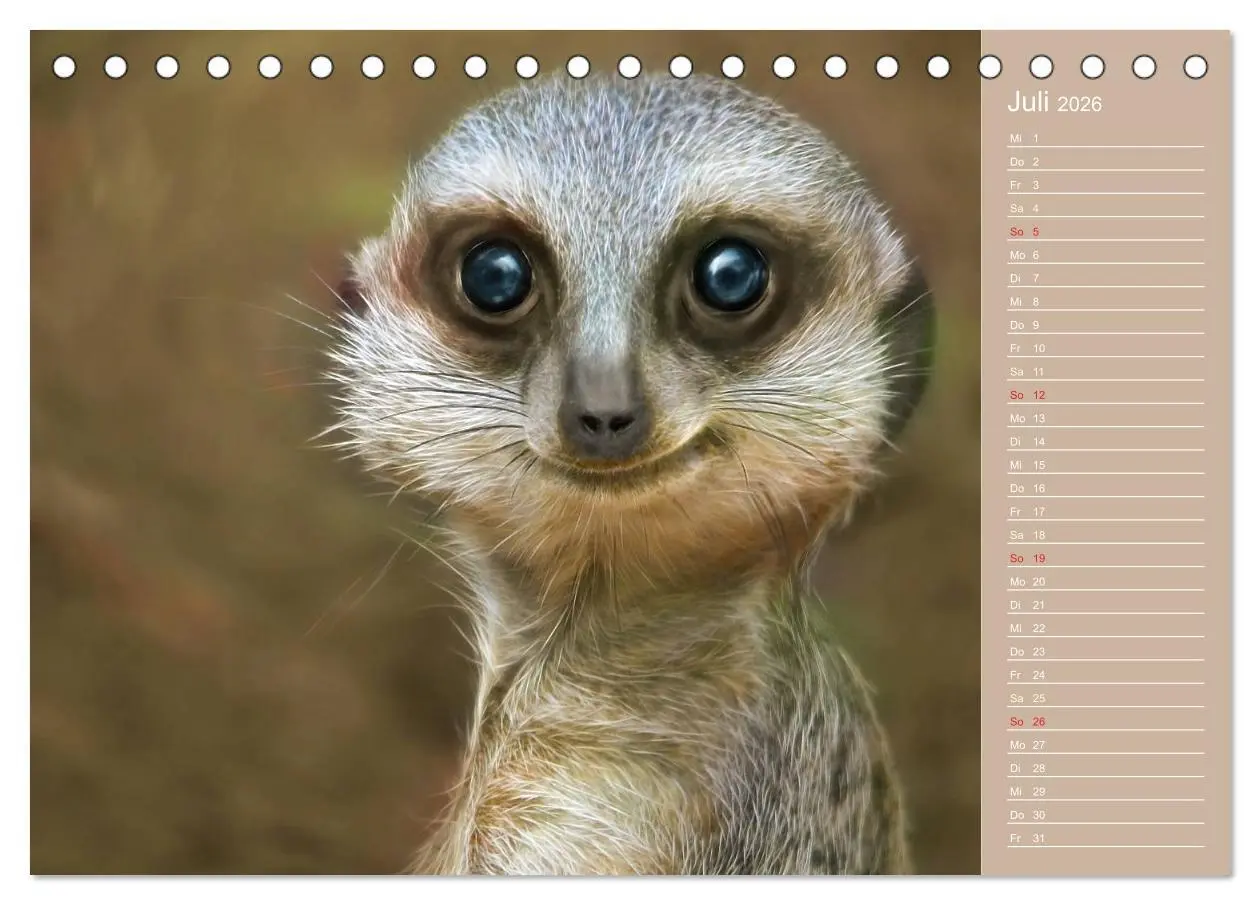Select the 'Fr 24' calendar row

point(1105,675)
